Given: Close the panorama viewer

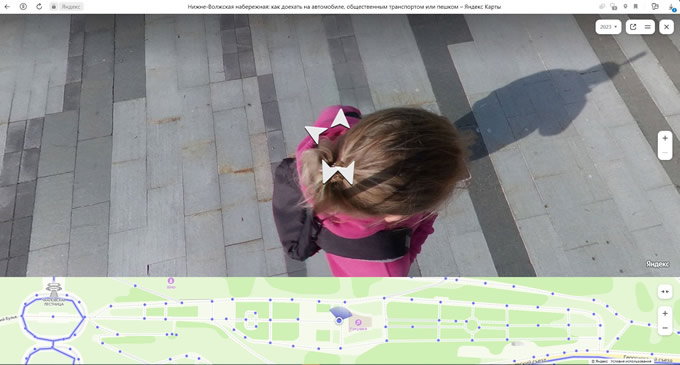Looking at the screenshot, I should point(667,27).
